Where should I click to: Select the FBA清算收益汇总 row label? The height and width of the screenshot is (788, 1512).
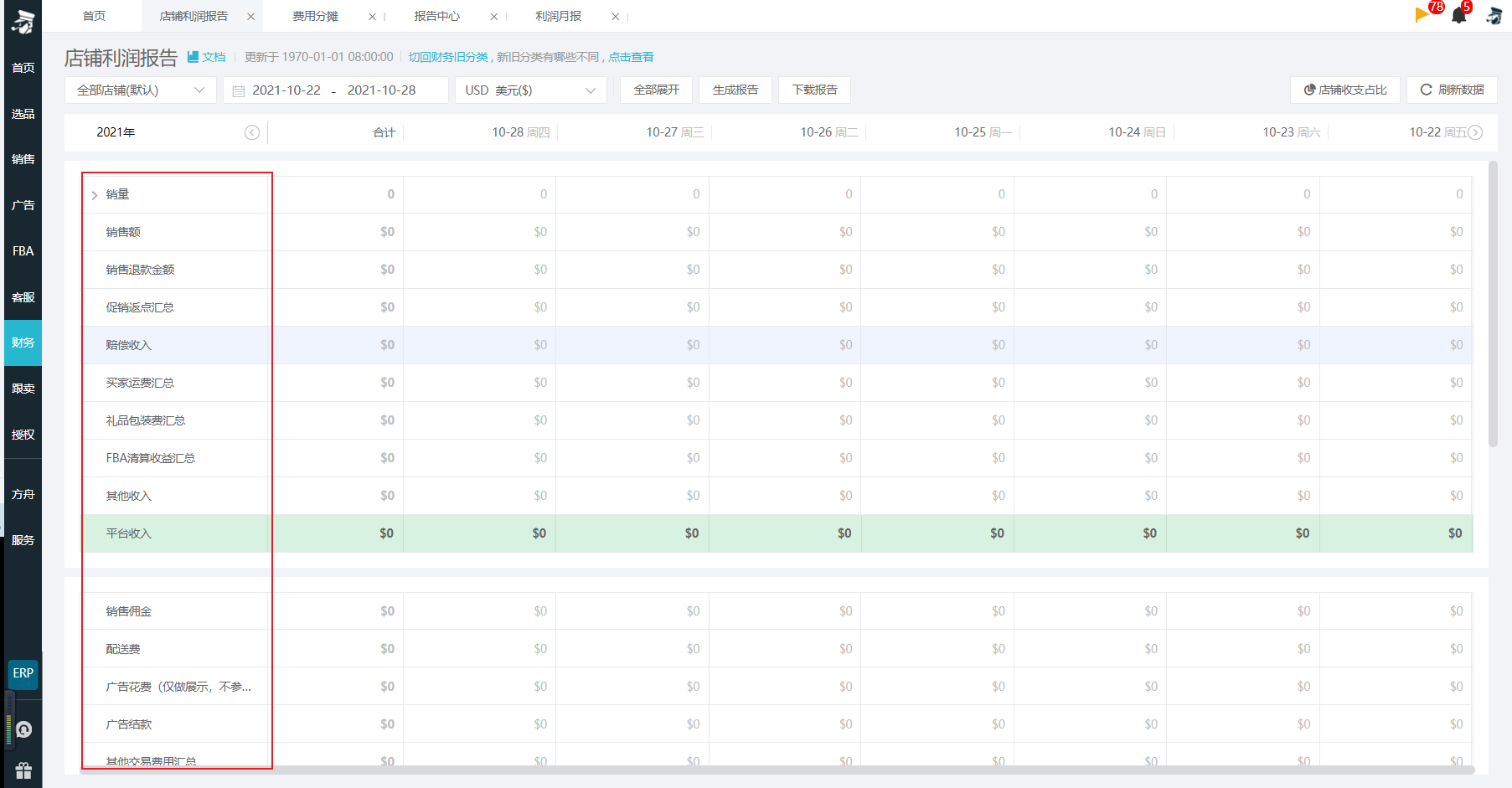point(150,458)
